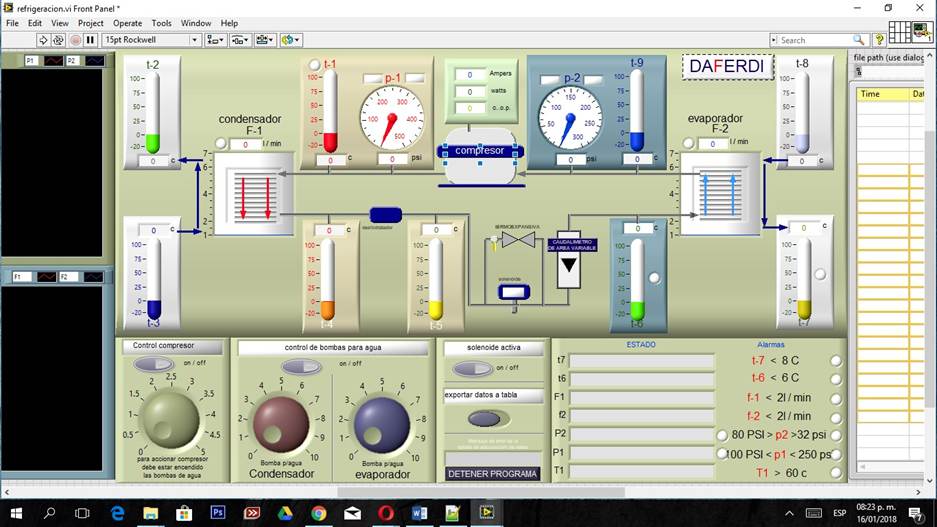This screenshot has height=527, width=937.
Task: Click the DETENER PROGRAMA button
Action: pyautogui.click(x=493, y=474)
